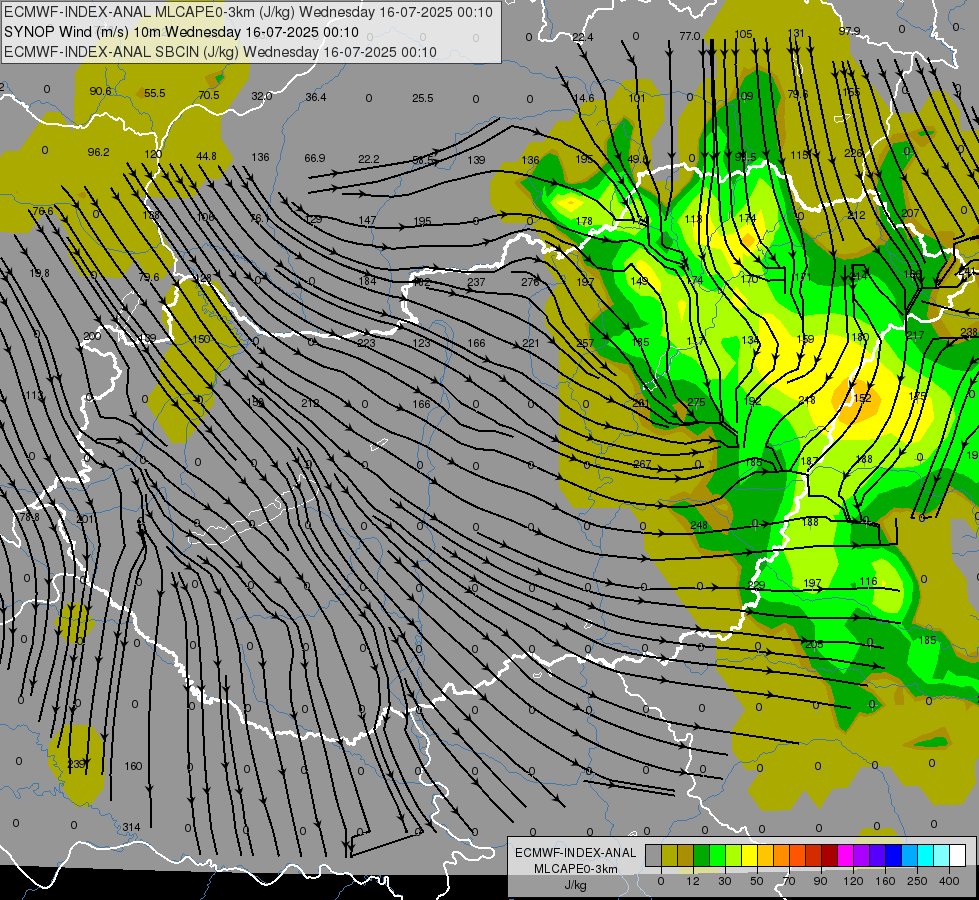The width and height of the screenshot is (979, 900).
Task: Click the map value '201'
Action: 86,519
